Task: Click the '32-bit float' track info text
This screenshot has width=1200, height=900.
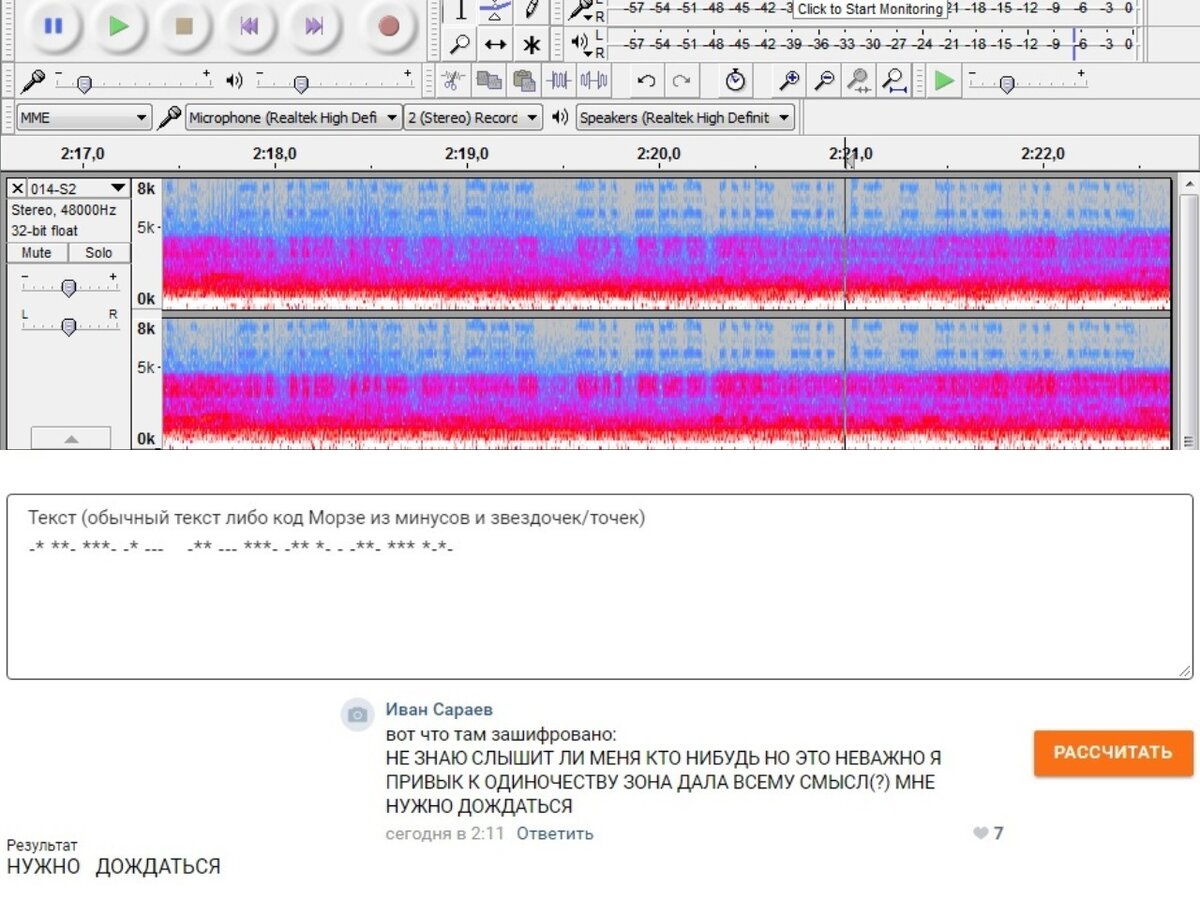Action: coord(44,231)
